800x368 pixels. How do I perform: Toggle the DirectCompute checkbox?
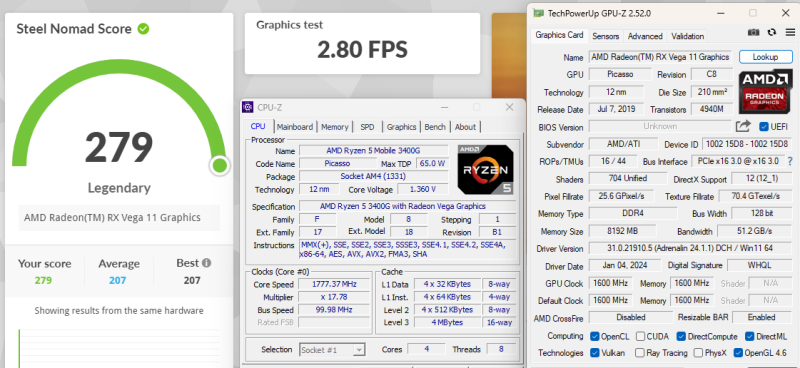point(681,336)
